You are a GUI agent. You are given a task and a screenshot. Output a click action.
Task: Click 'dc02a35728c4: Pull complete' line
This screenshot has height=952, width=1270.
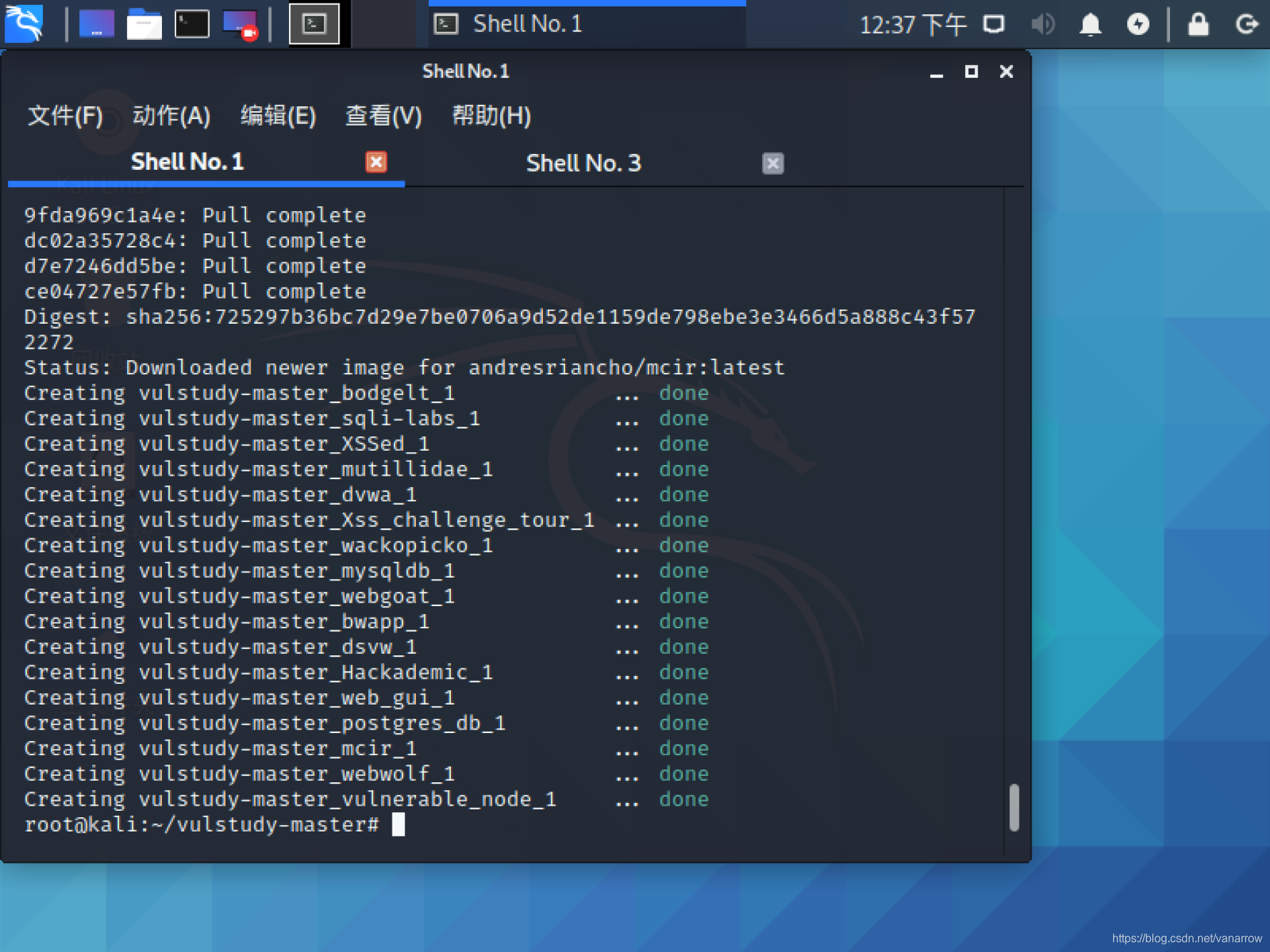click(195, 241)
